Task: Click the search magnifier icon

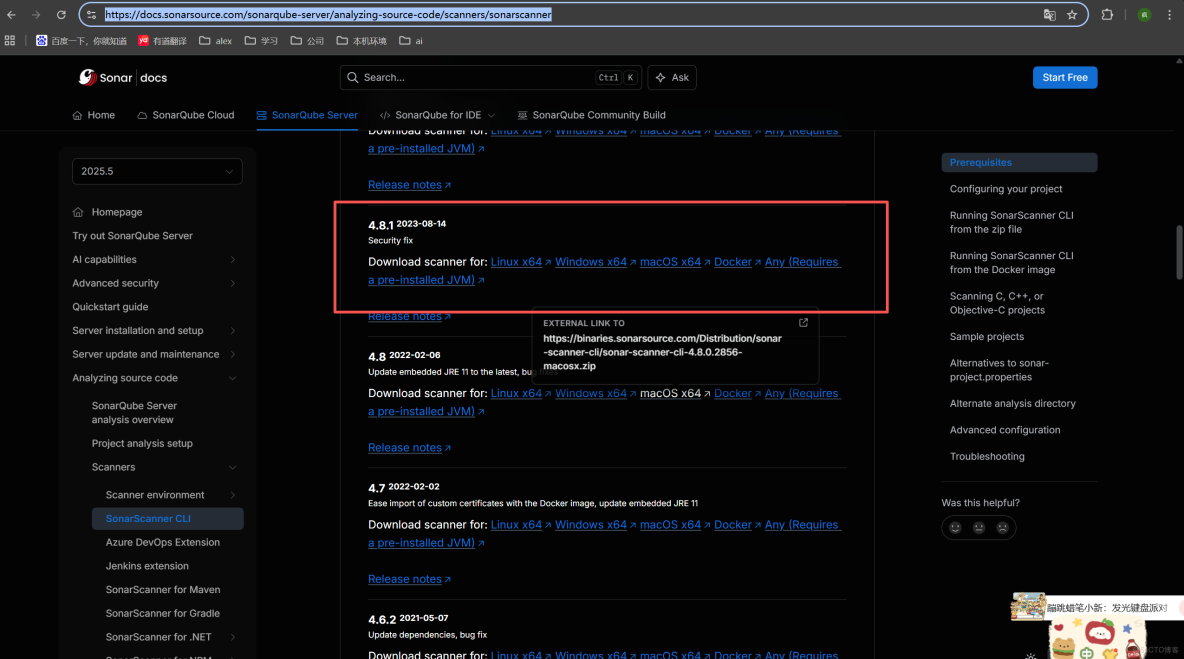Action: pos(352,77)
